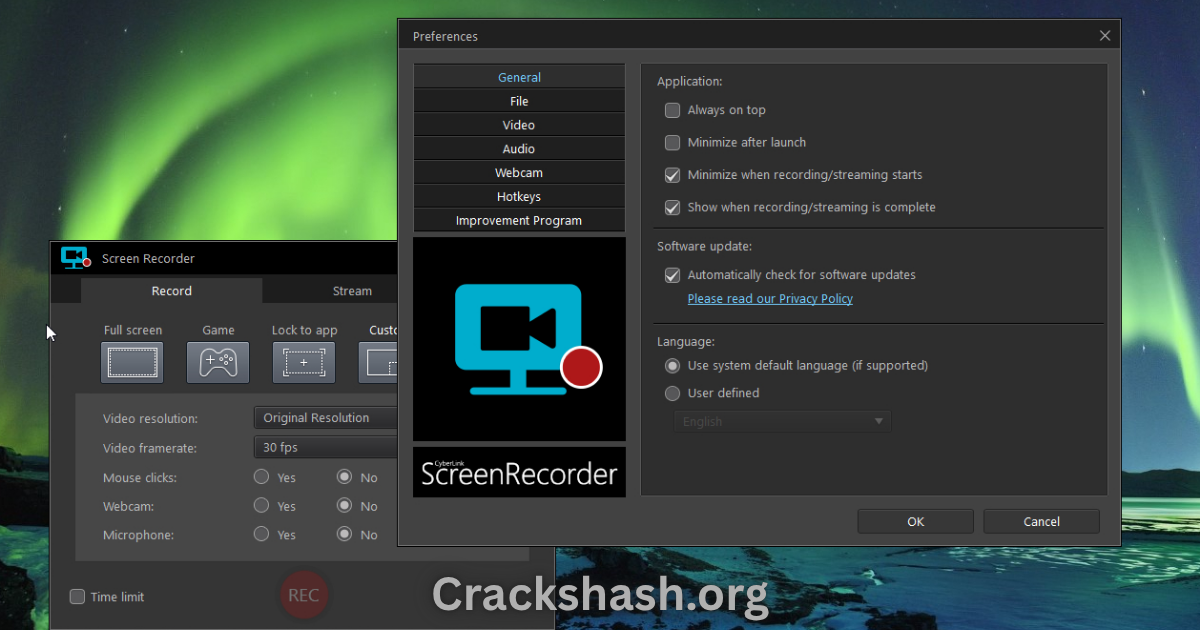
Task: Open the English language dropdown
Action: click(783, 421)
